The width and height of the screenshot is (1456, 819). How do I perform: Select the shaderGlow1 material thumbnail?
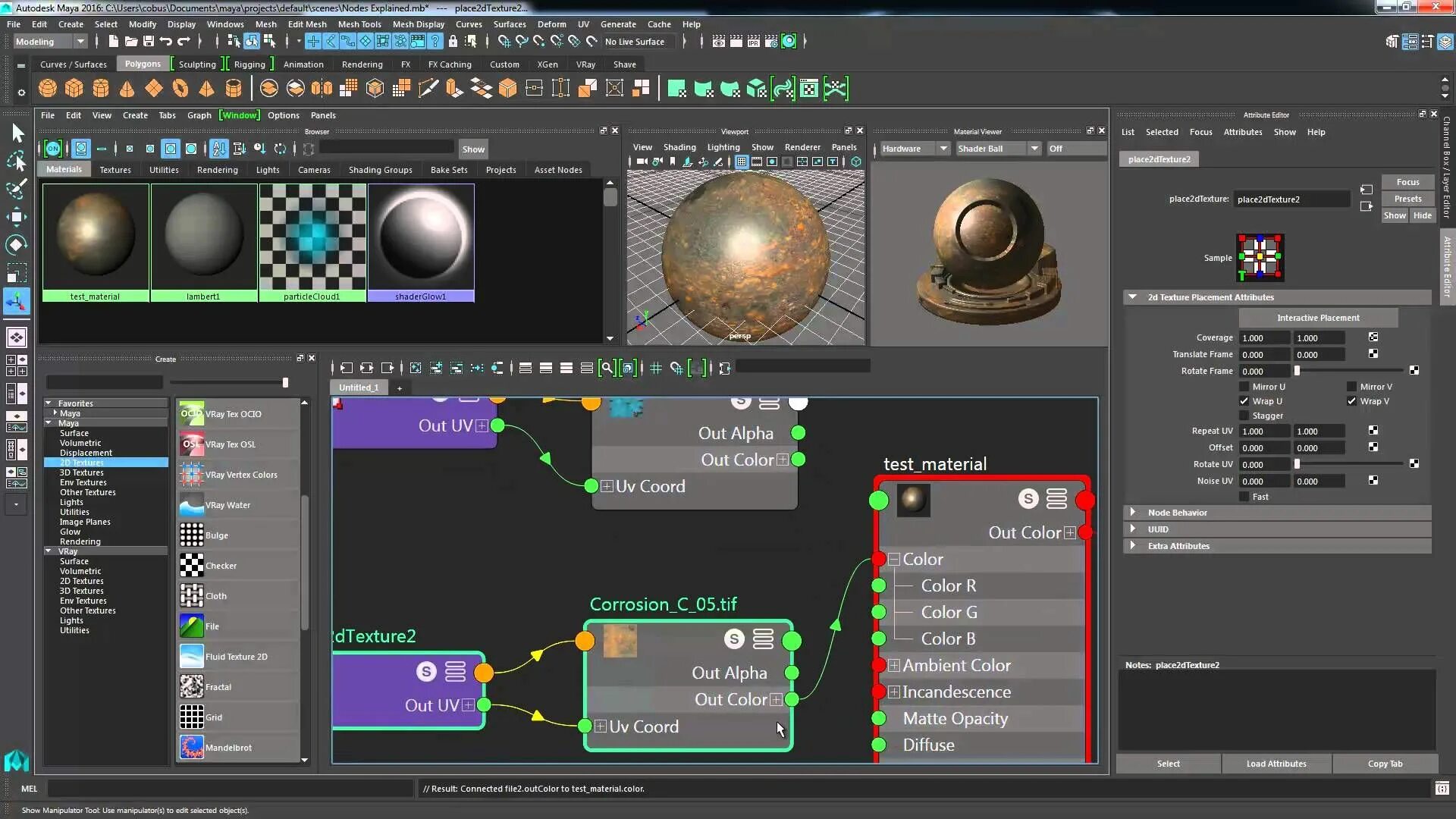(x=421, y=238)
